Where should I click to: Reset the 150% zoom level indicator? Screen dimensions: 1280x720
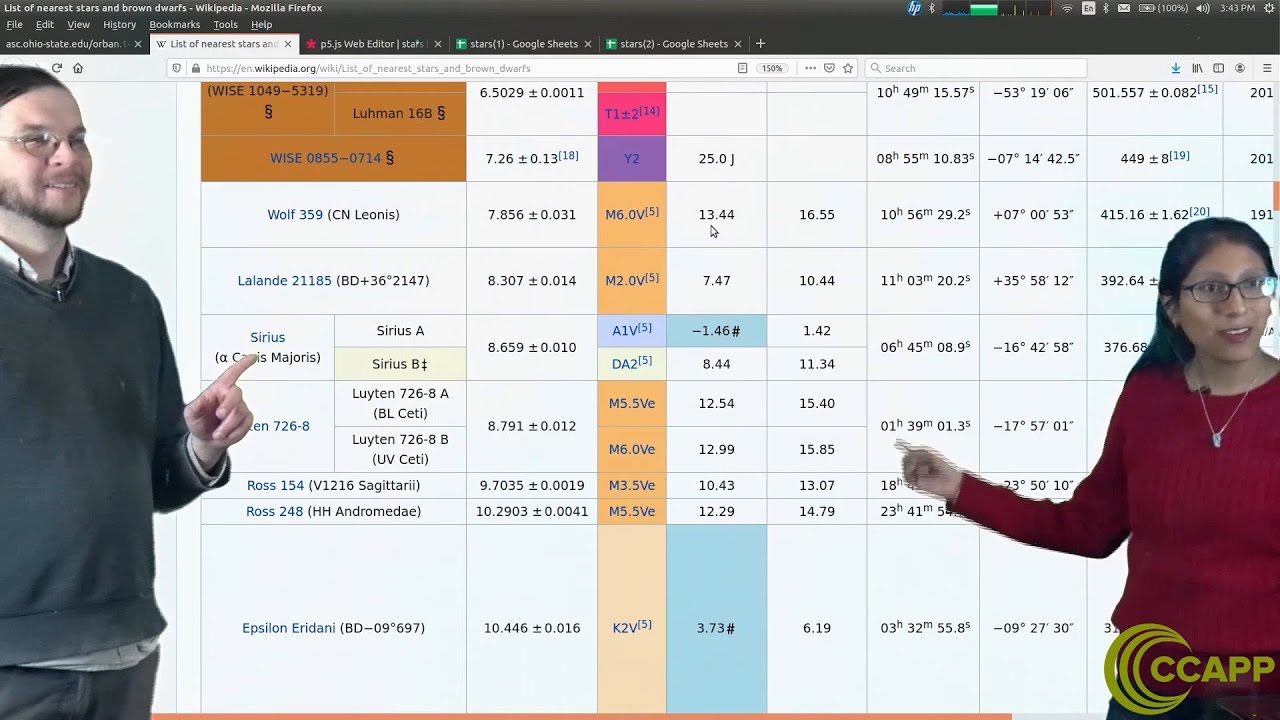772,68
